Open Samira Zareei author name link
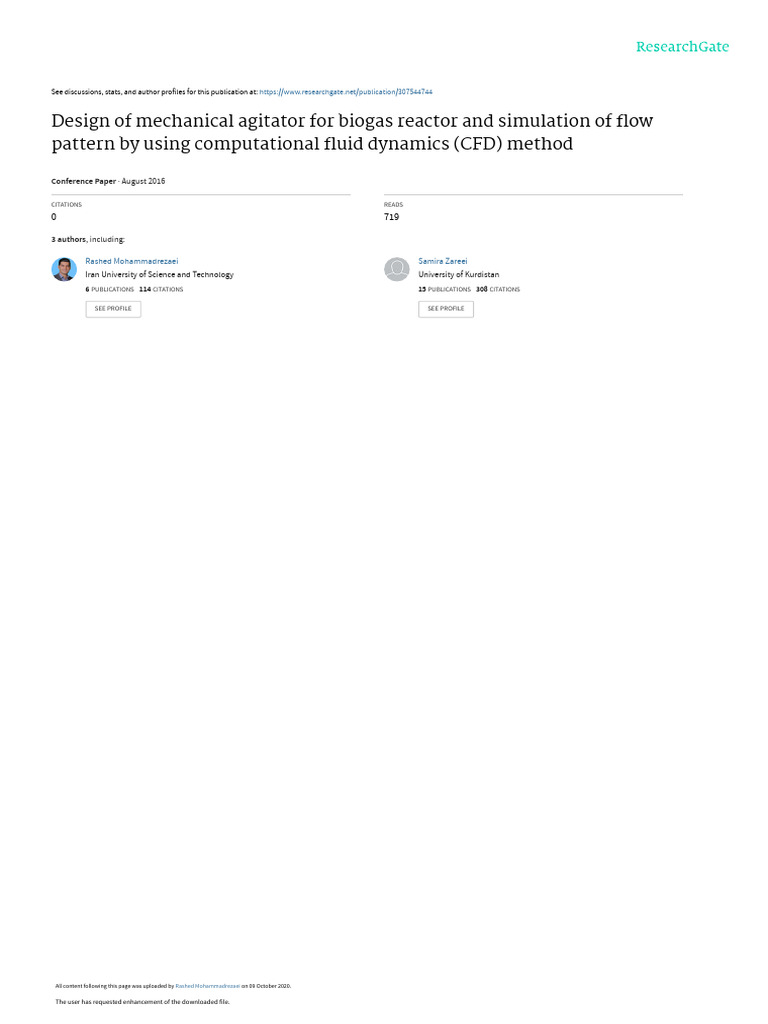768x1024 pixels. (443, 261)
